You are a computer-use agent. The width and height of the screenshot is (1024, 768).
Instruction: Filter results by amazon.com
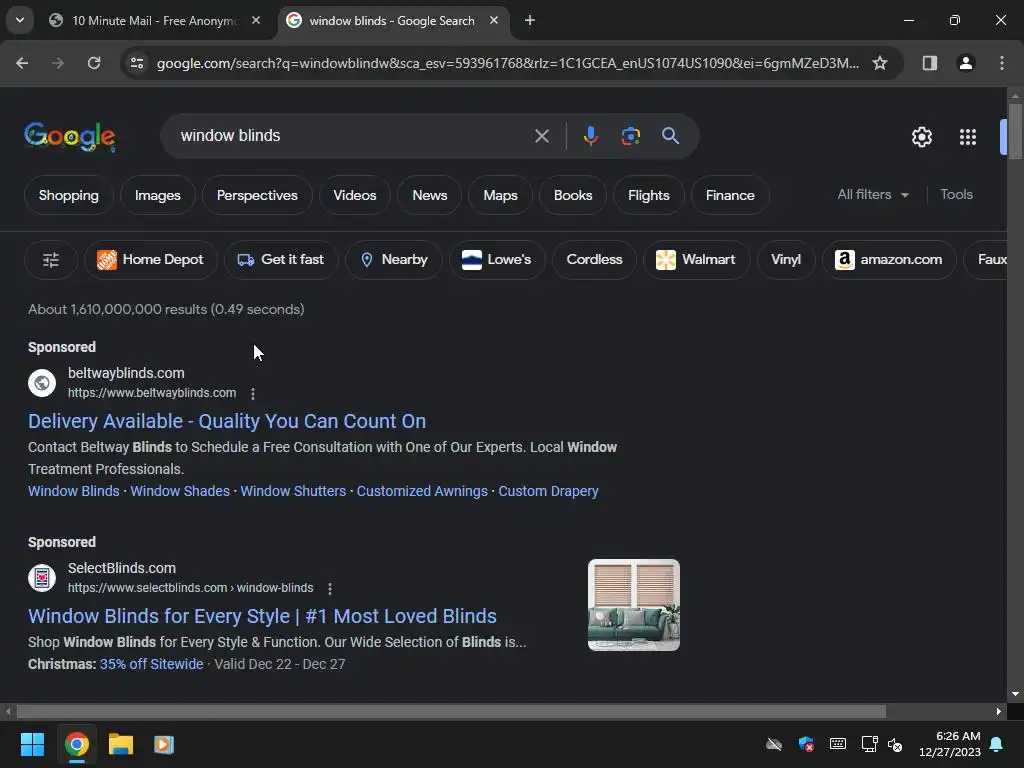click(889, 260)
